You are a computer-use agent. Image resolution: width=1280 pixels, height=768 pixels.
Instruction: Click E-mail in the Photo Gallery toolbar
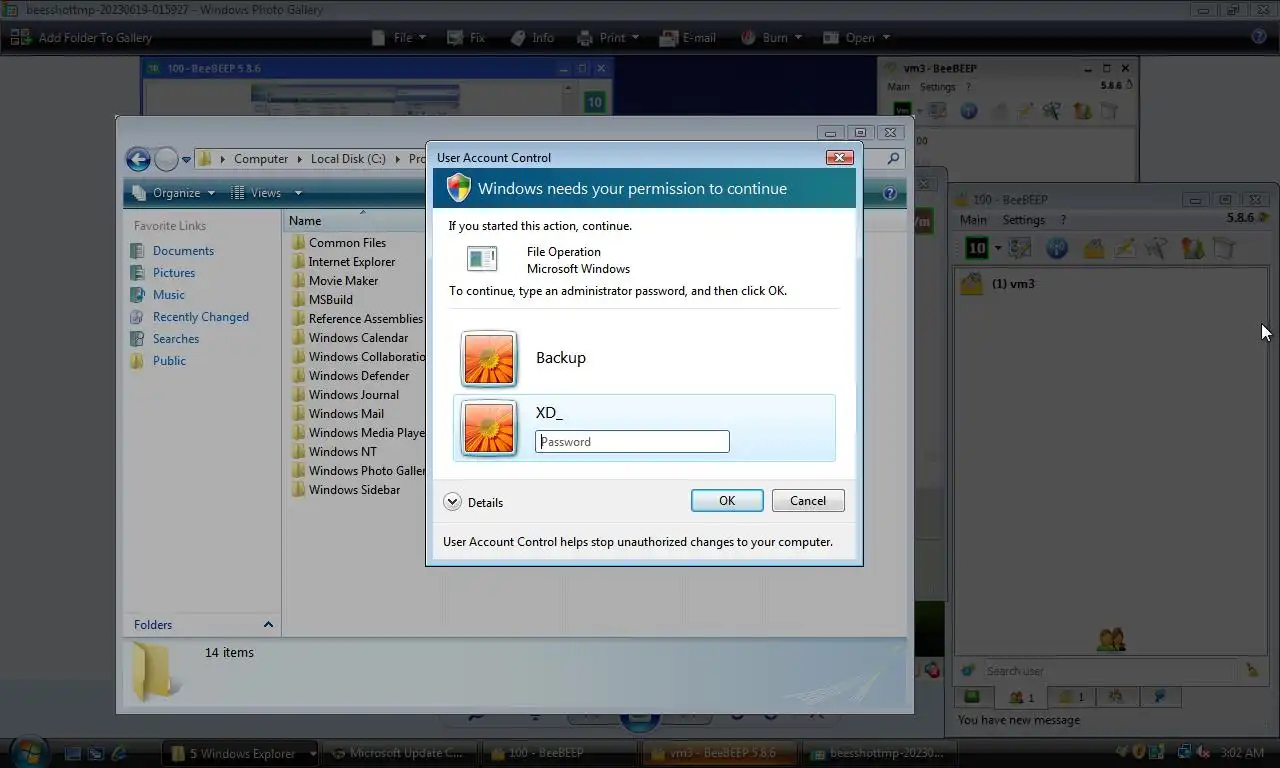point(688,38)
